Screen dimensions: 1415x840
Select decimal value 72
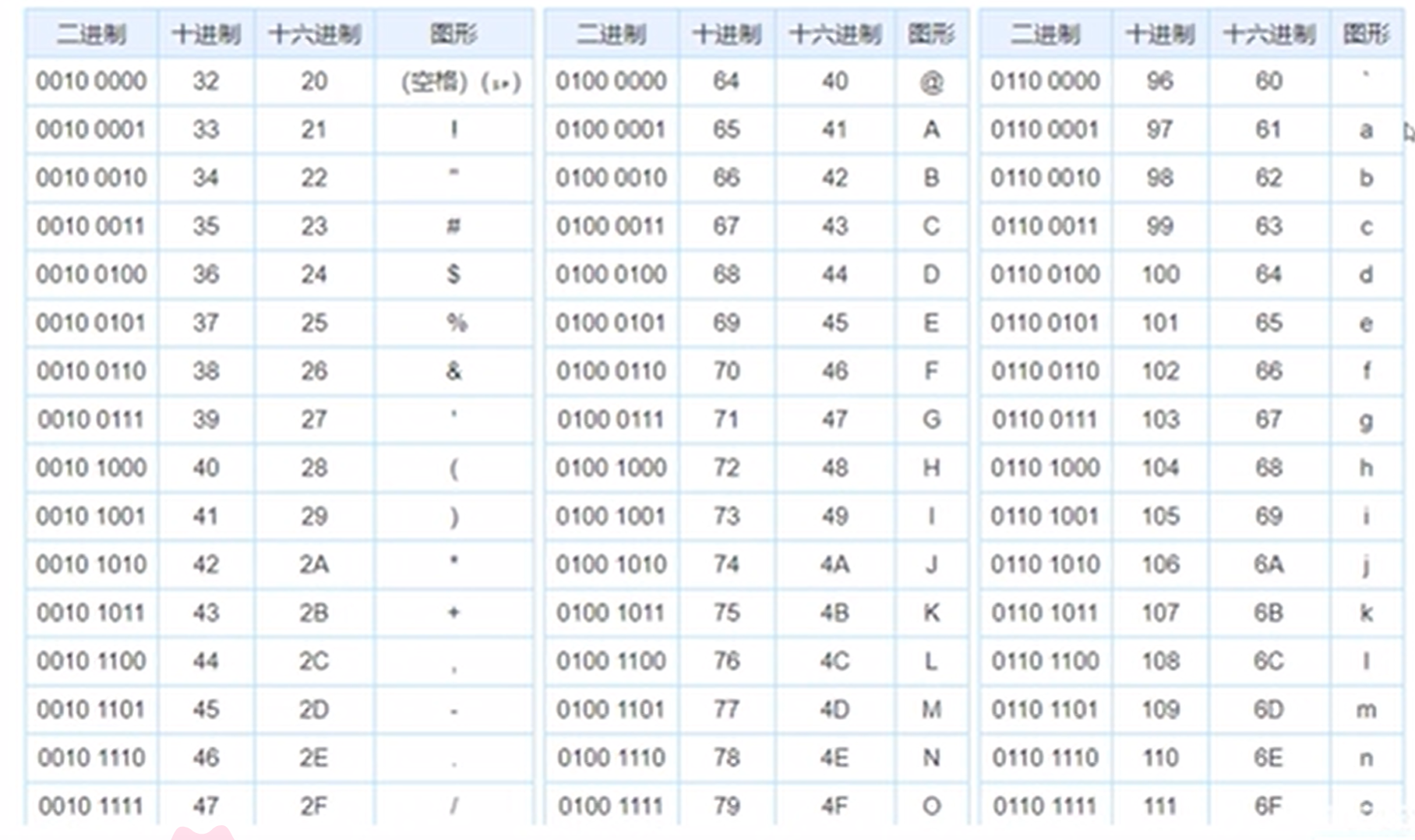point(726,468)
